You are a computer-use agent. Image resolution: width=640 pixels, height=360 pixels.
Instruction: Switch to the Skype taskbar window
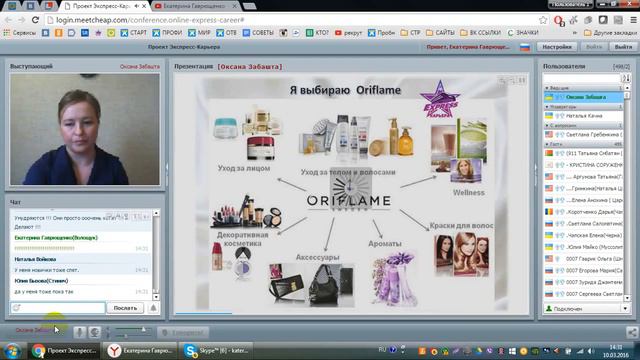coord(216,351)
